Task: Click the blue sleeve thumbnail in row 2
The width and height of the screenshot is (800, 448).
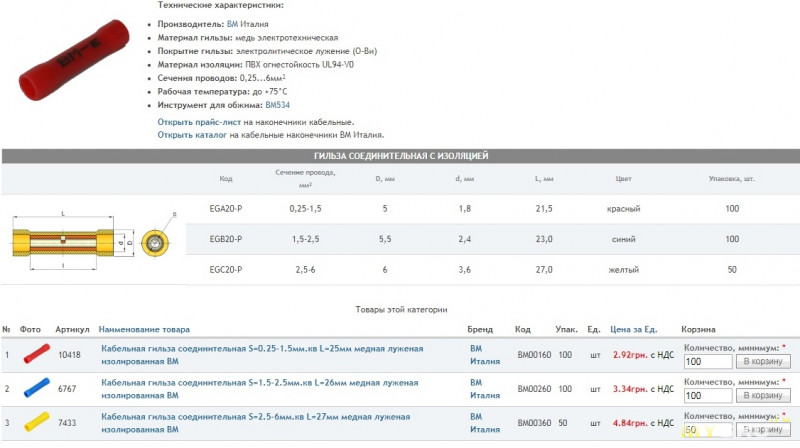Action: [37, 388]
